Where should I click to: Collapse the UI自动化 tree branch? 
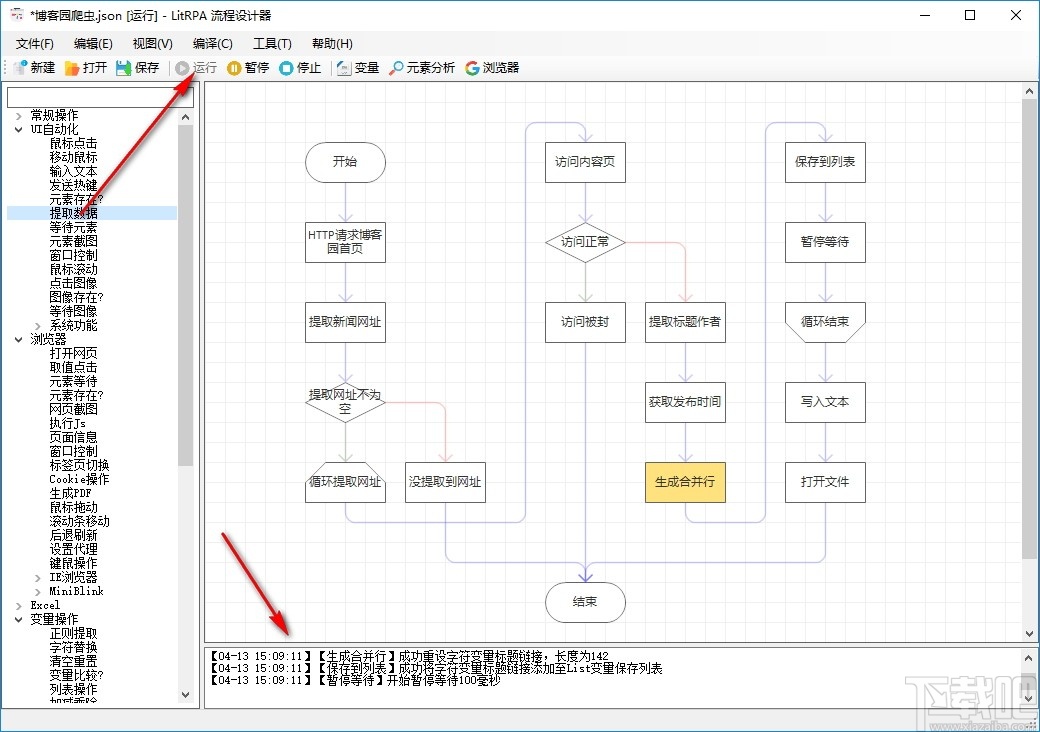coord(18,128)
